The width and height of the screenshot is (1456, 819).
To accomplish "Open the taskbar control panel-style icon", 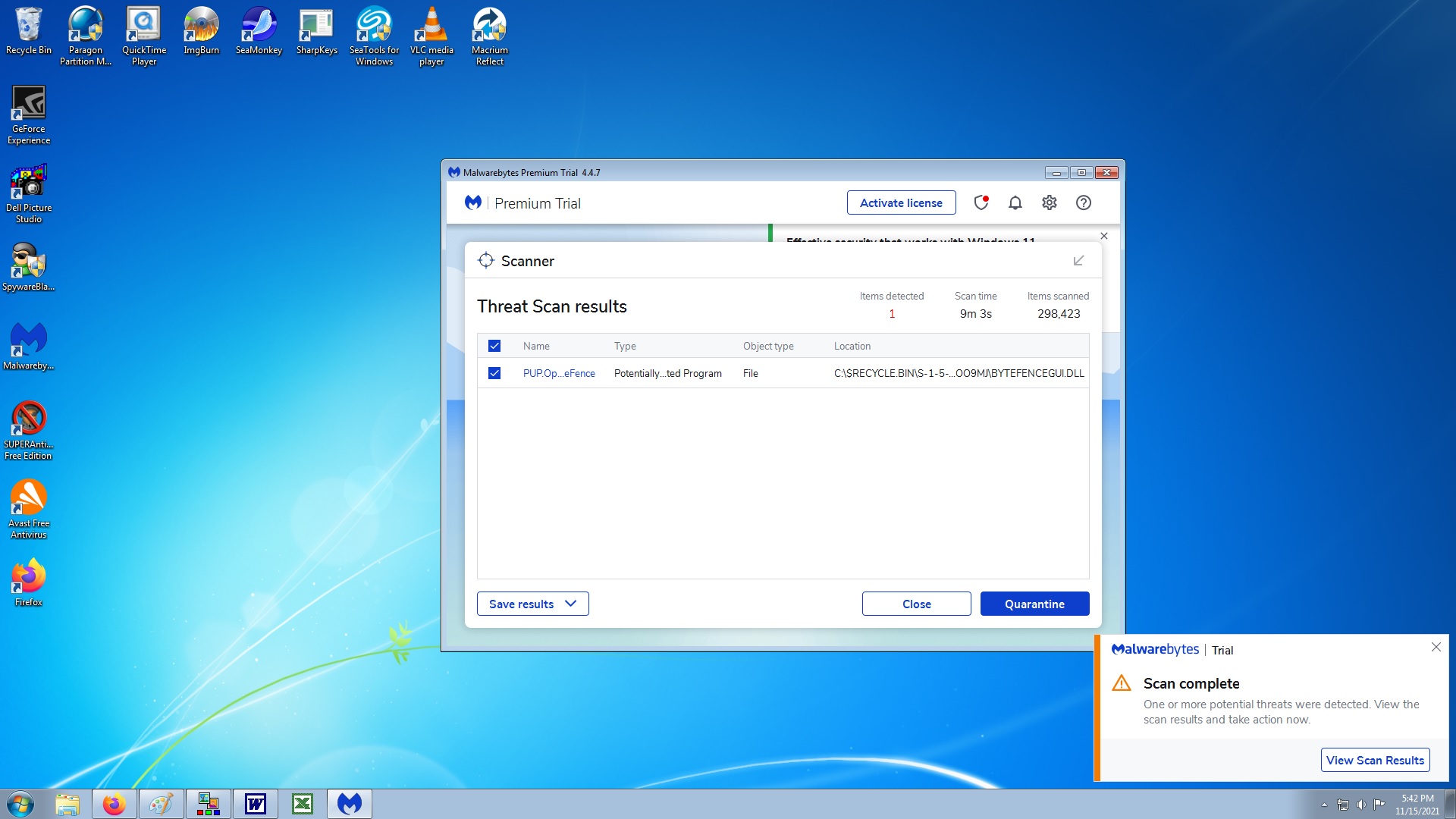I will click(x=209, y=804).
